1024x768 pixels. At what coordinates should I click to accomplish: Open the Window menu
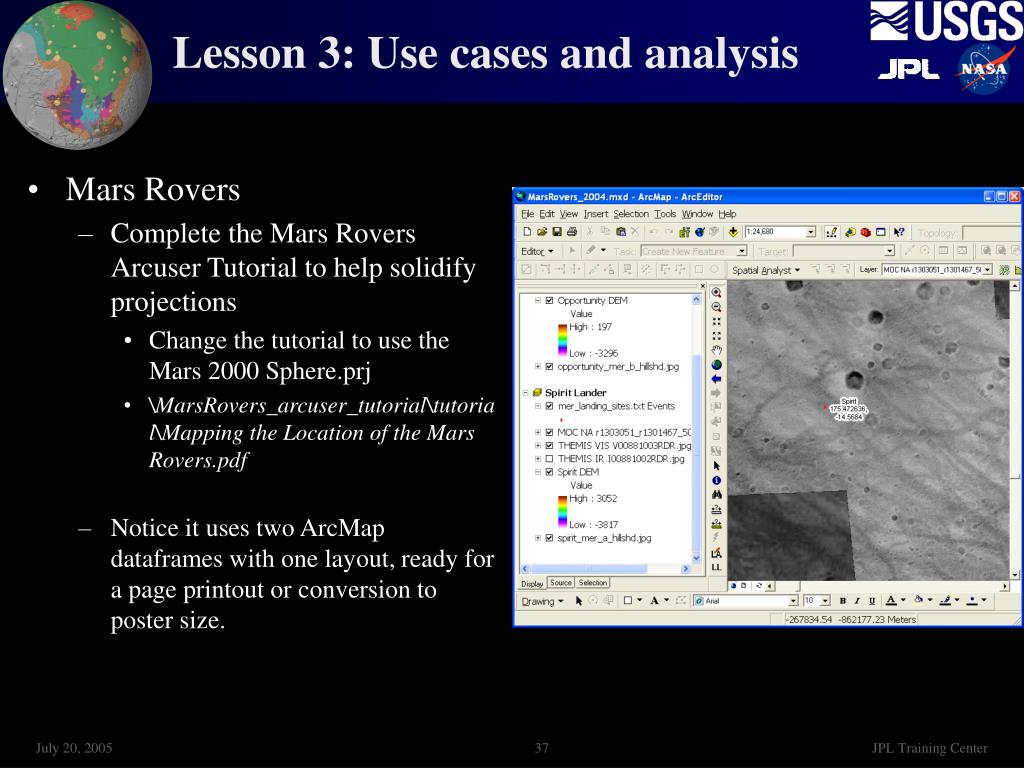pos(697,214)
